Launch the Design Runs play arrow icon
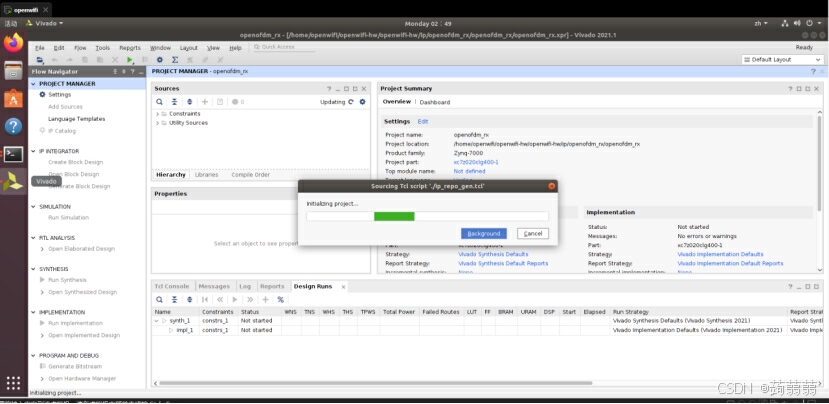Screen dimensions: 829x404 click(x=235, y=299)
